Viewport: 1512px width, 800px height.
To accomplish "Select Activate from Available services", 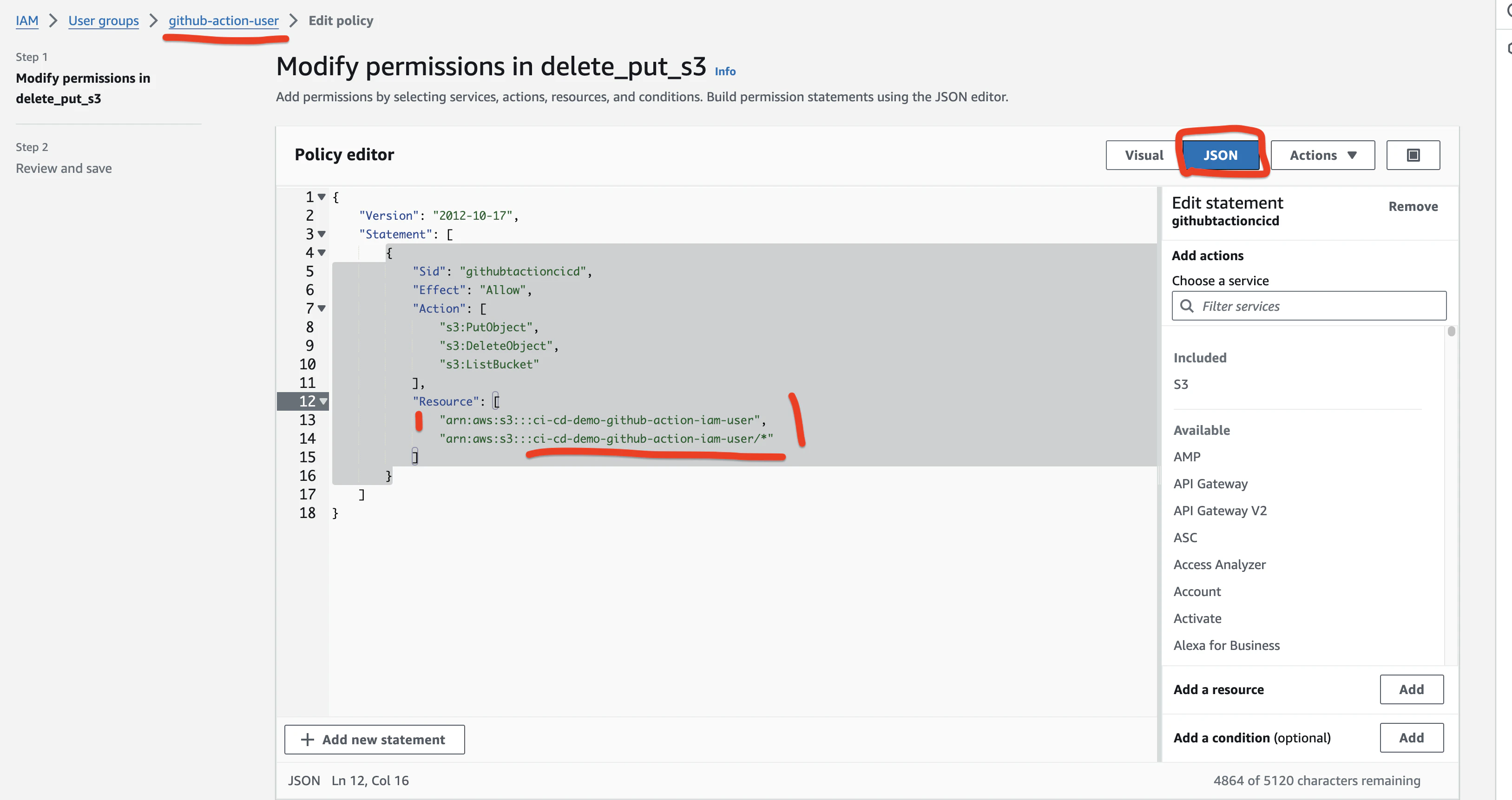I will click(1197, 619).
